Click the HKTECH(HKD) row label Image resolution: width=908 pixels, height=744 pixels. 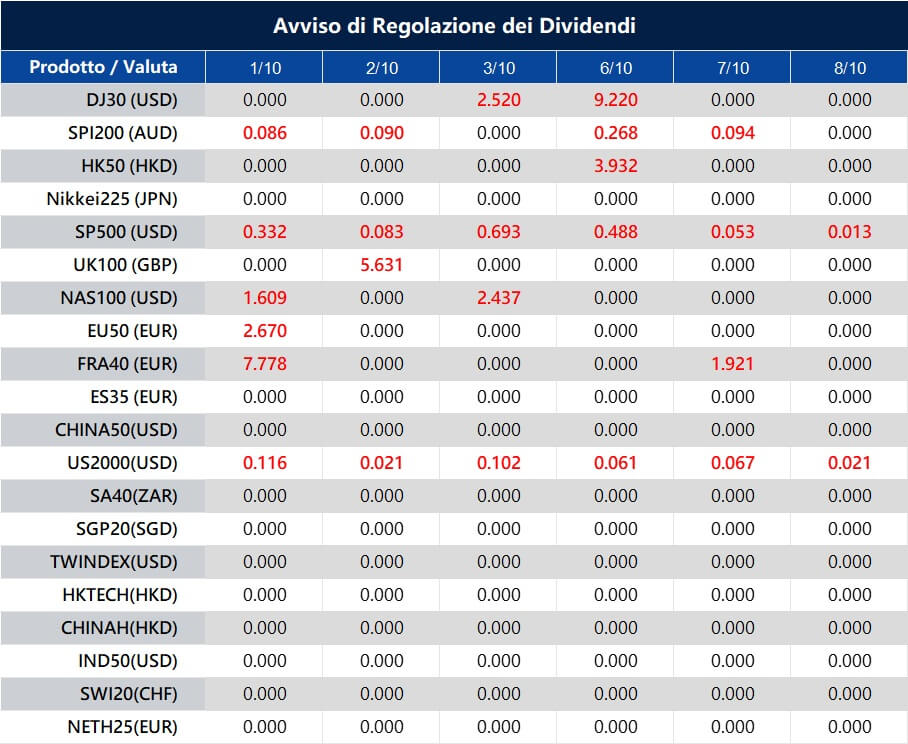coord(120,595)
